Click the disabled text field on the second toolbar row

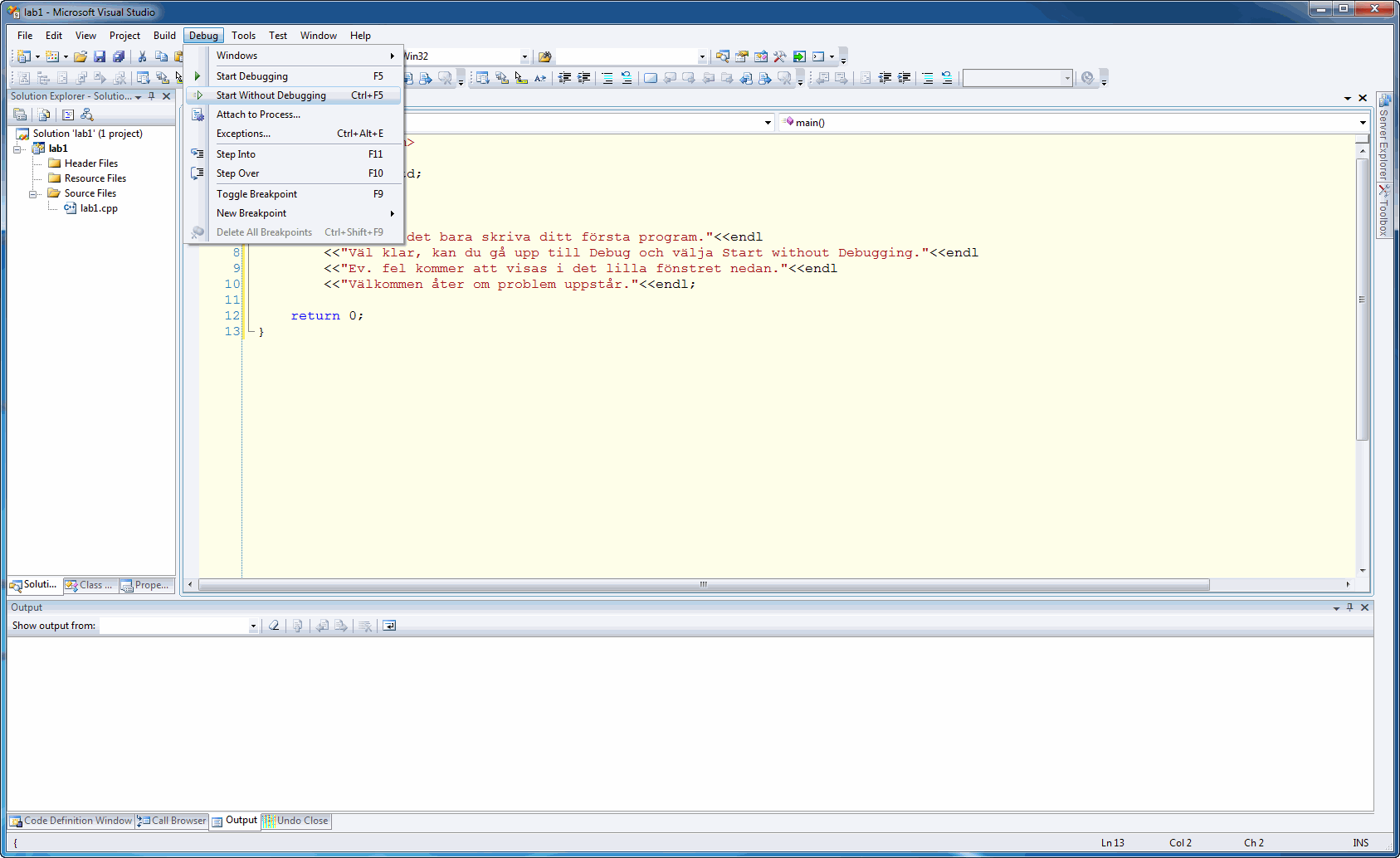[1018, 78]
